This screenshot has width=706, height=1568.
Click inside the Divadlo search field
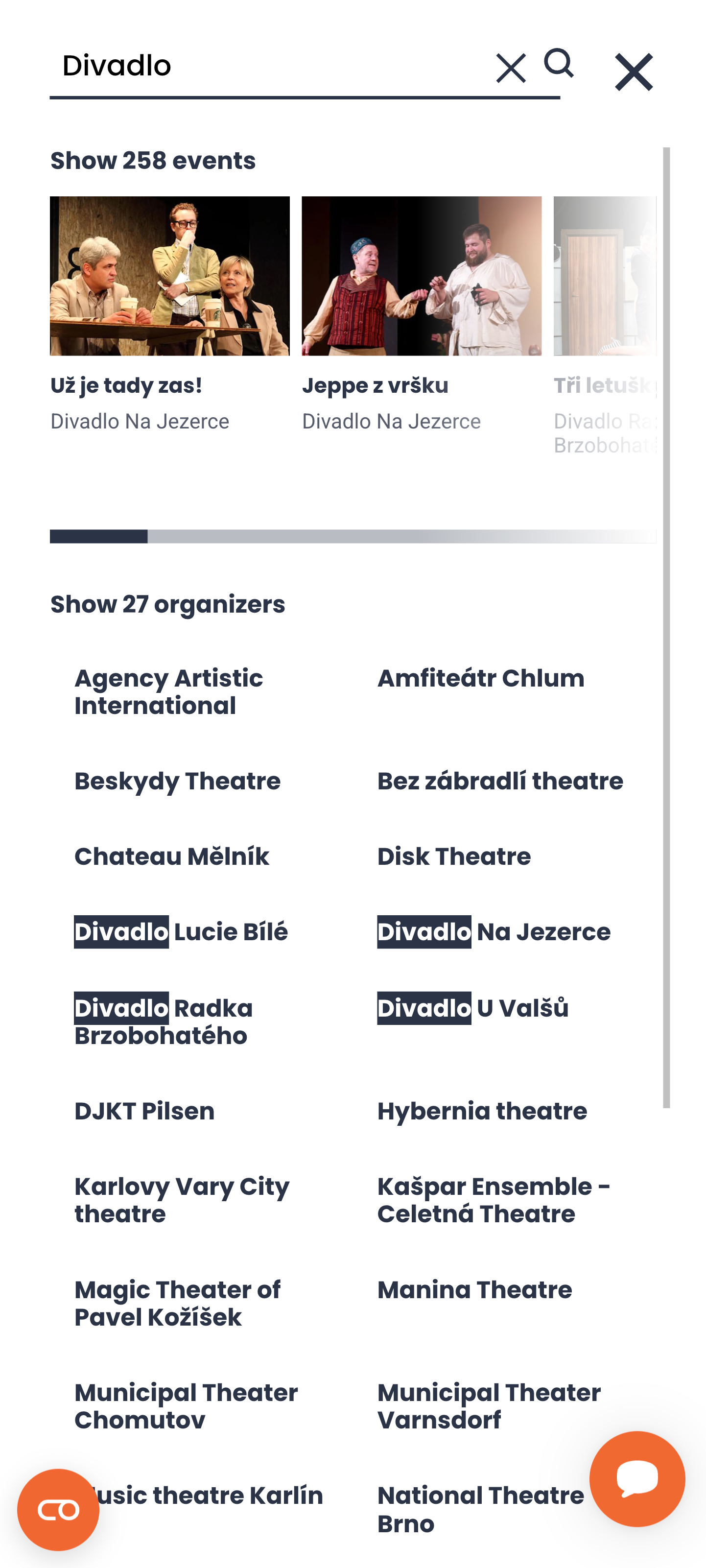243,66
